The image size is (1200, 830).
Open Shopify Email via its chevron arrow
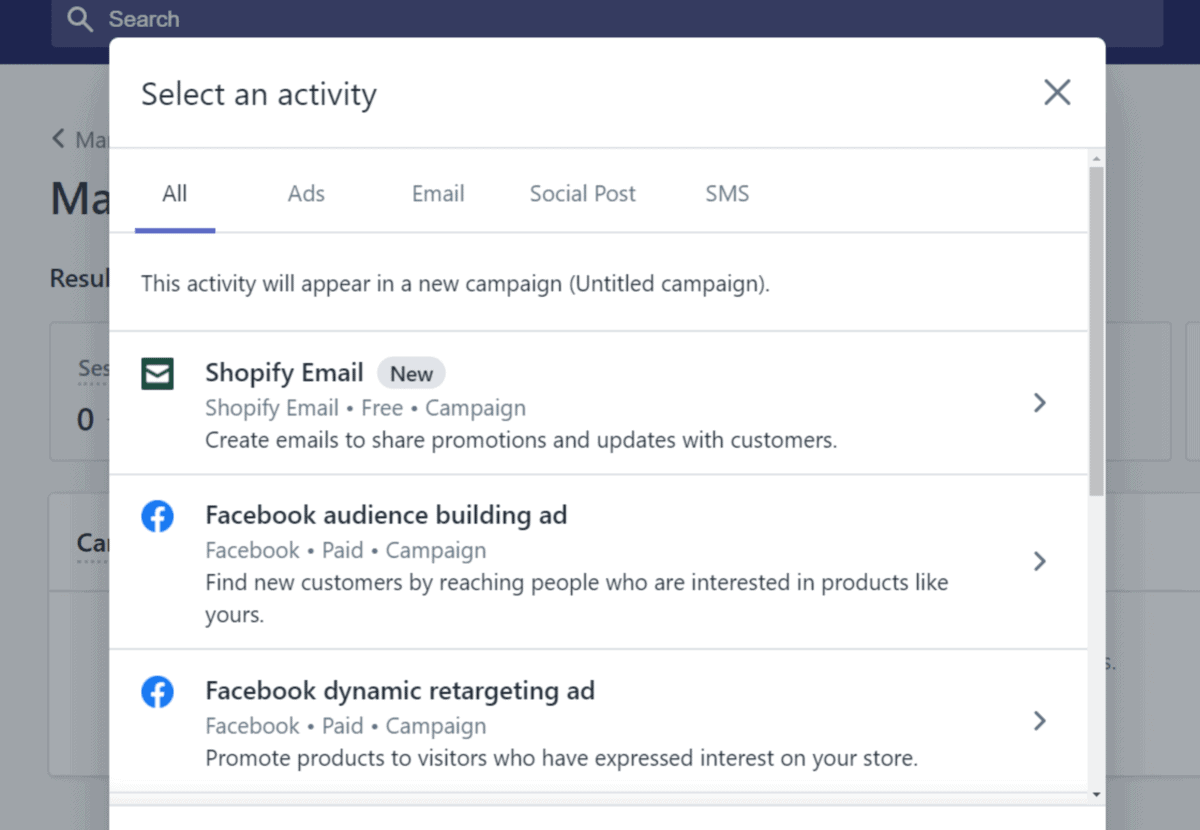[x=1040, y=402]
